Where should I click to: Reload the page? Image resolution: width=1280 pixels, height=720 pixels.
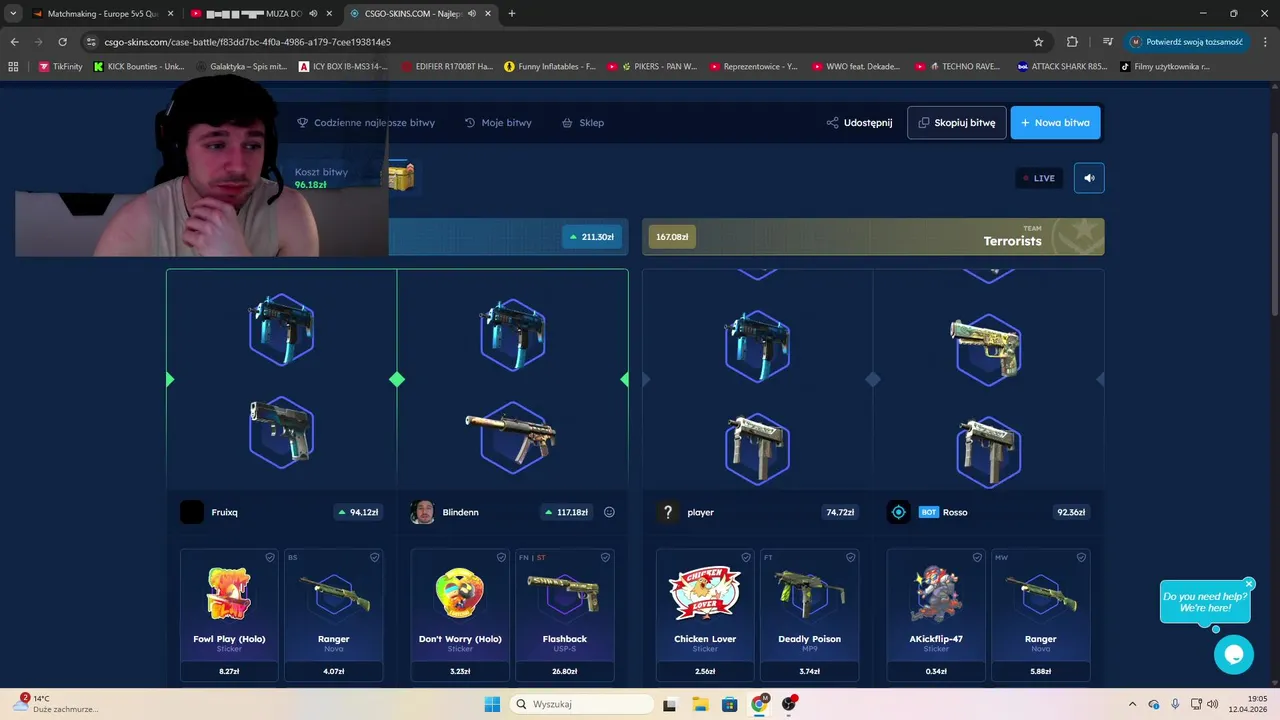point(63,42)
